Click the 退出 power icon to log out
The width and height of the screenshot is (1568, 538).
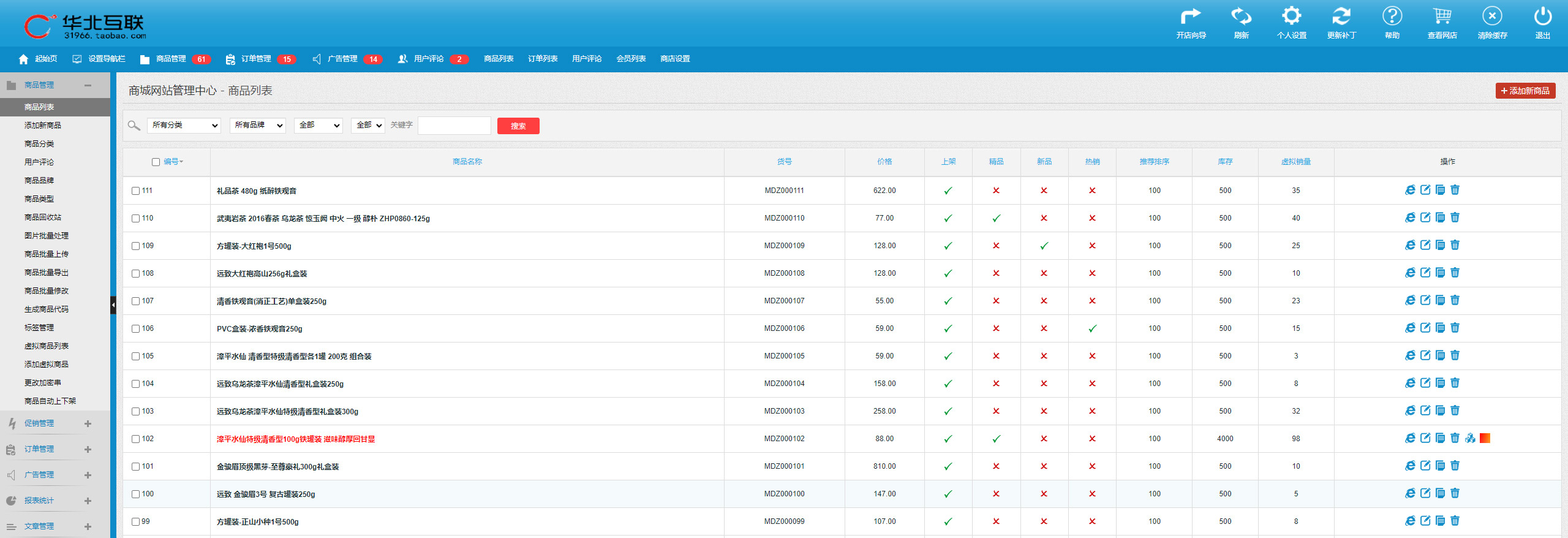coord(1542,17)
